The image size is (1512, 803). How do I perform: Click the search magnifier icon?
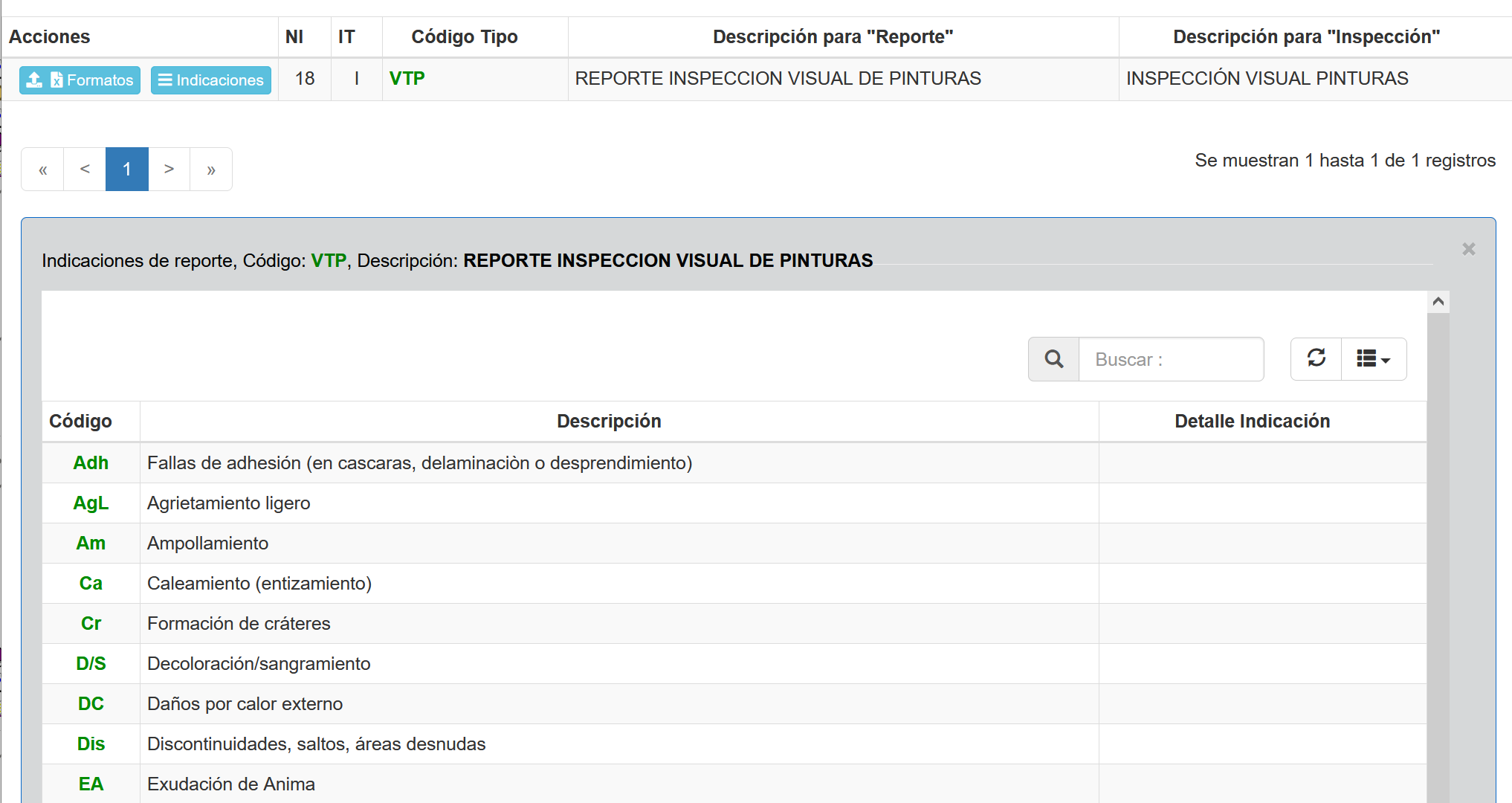1053,359
